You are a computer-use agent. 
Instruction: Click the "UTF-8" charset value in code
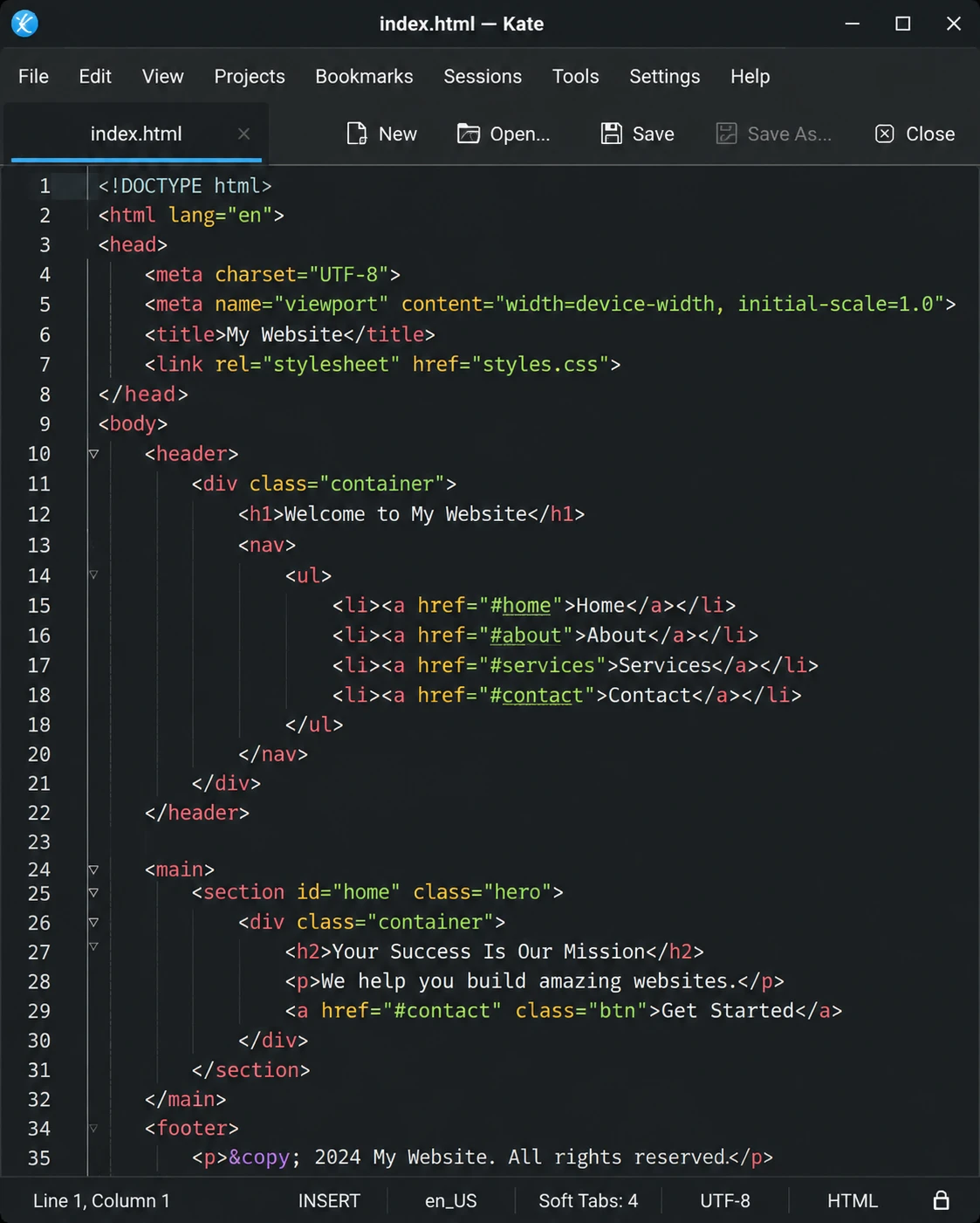pos(349,274)
